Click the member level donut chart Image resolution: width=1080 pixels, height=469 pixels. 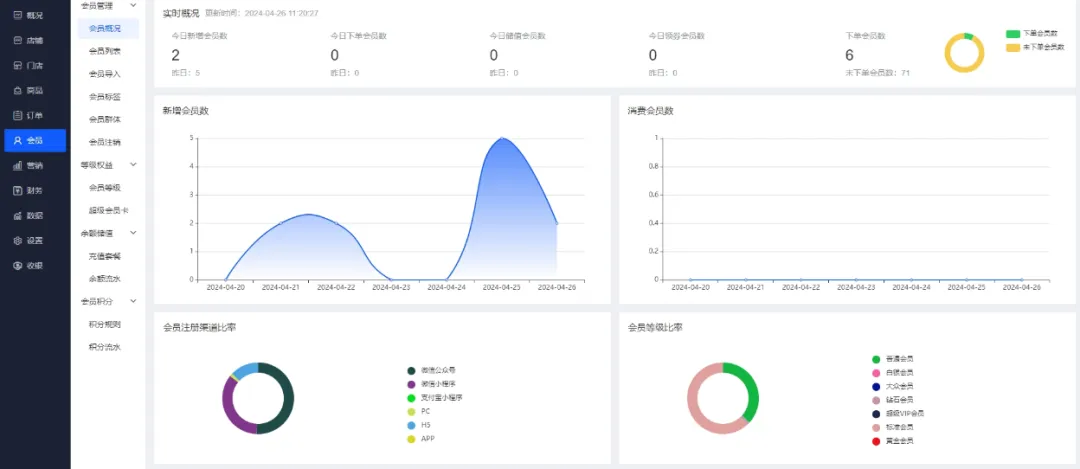723,398
